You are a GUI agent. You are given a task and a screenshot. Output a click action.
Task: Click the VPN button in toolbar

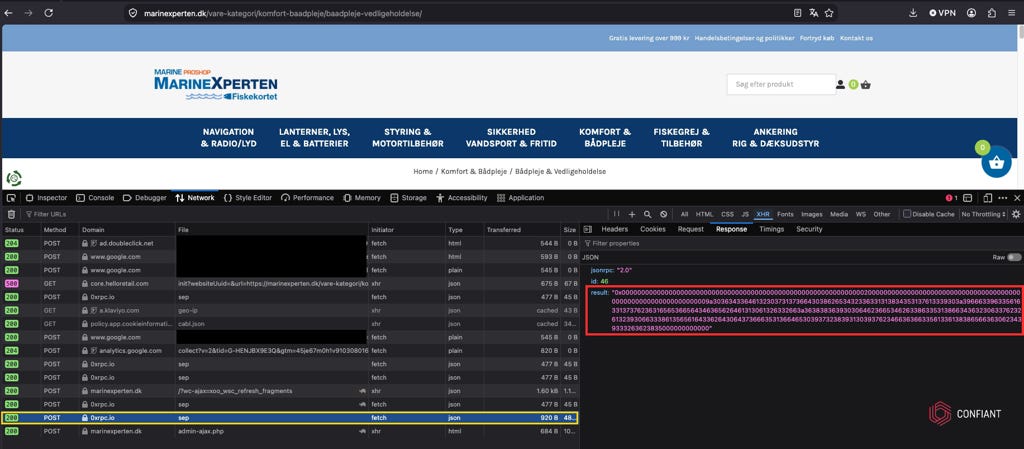pyautogui.click(x=942, y=12)
